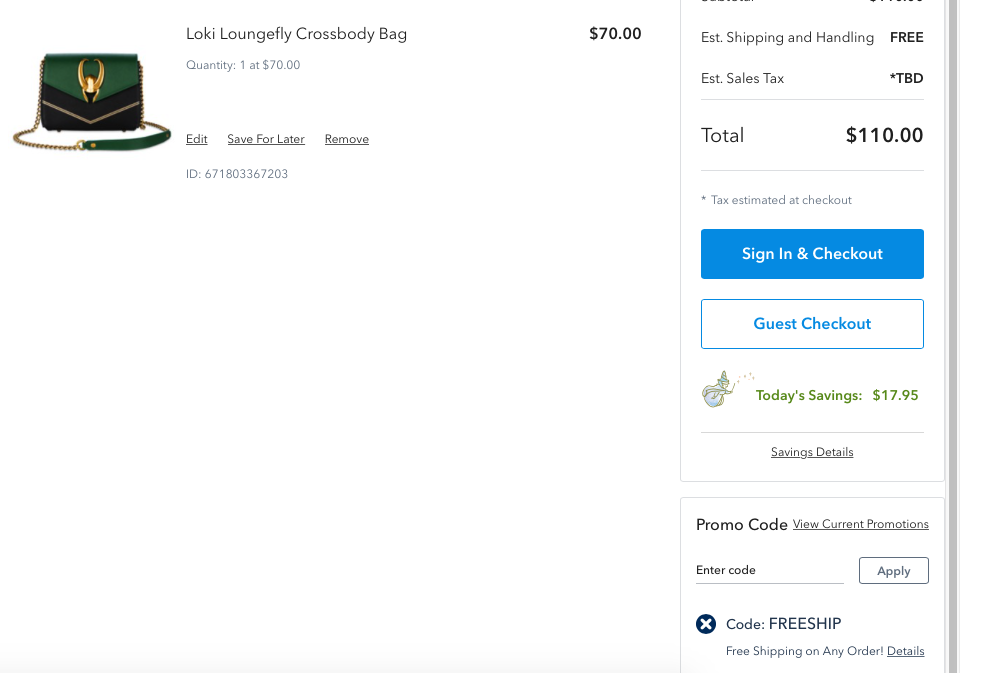Click the product ID number text
This screenshot has width=988, height=673.
(237, 174)
